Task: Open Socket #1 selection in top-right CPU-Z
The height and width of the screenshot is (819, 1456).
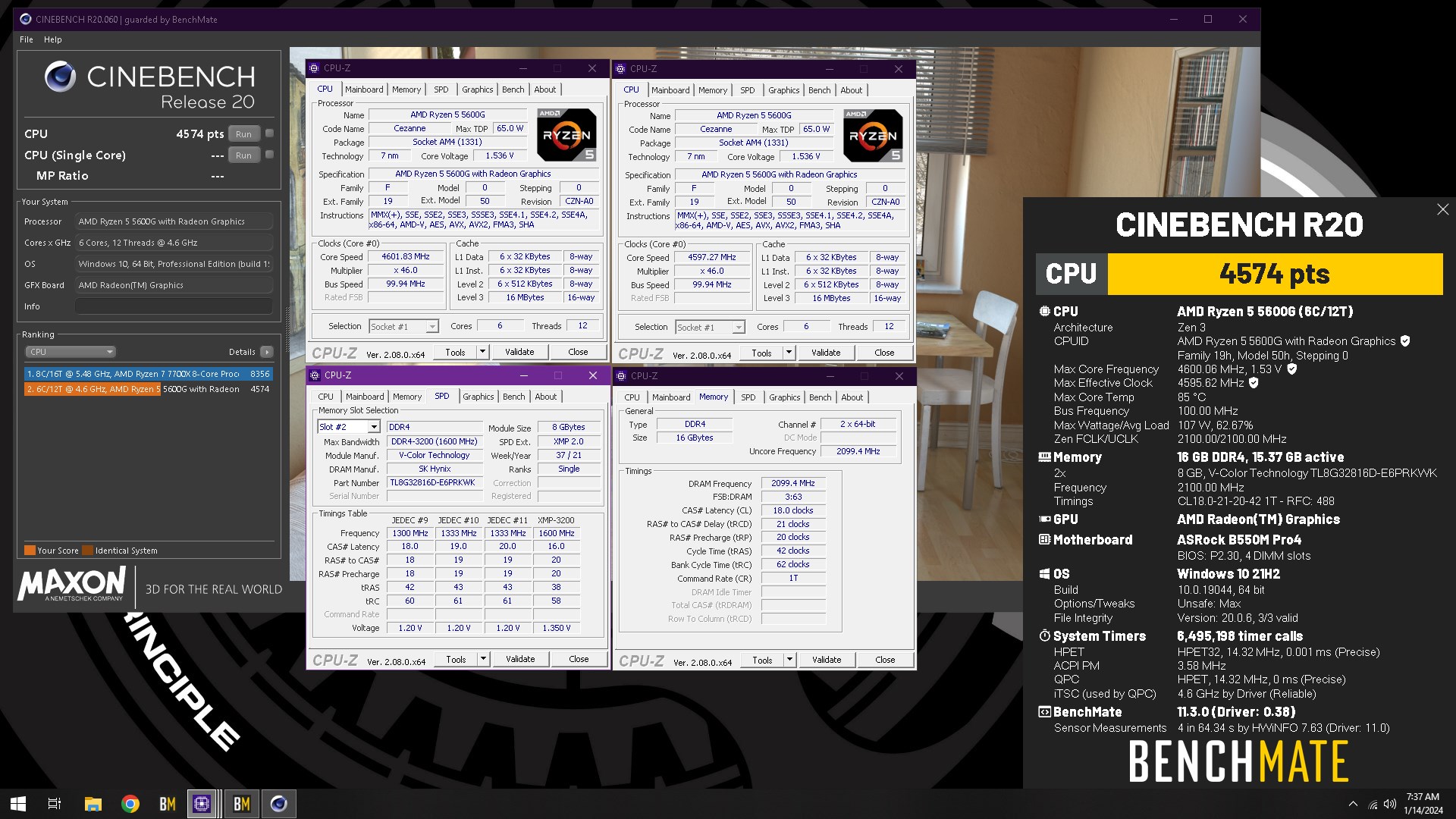Action: (x=710, y=328)
